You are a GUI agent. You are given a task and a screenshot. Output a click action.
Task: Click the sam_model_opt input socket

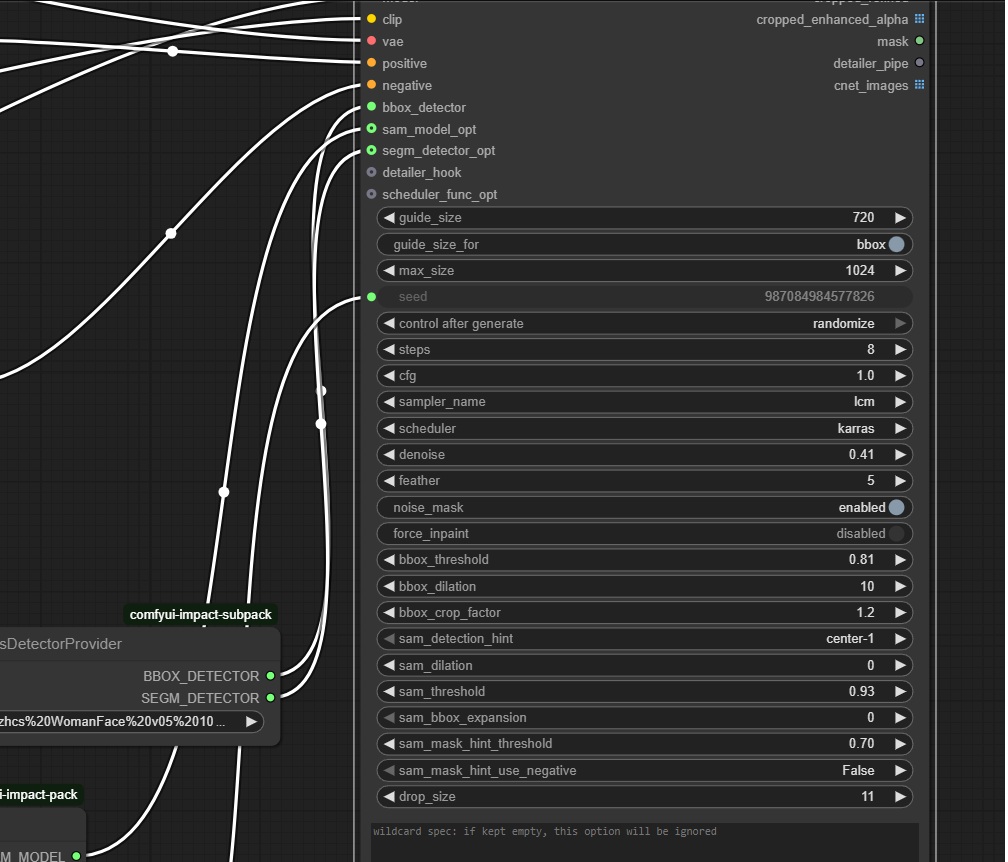[372, 129]
